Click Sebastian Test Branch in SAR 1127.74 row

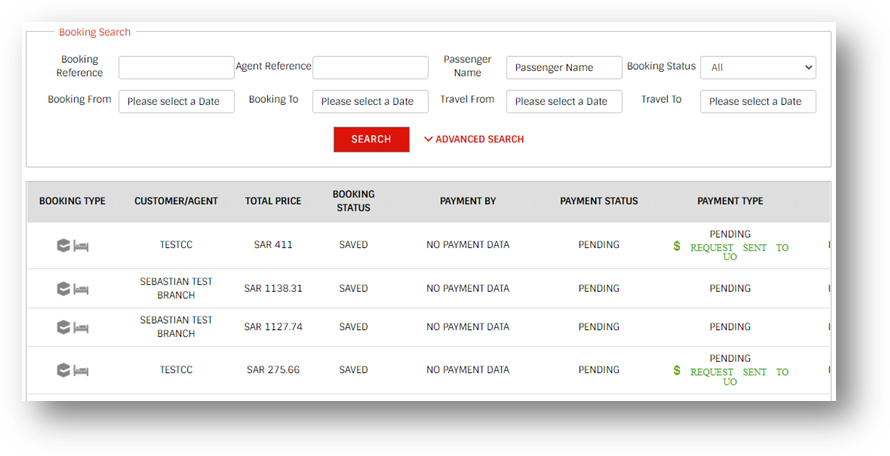(176, 327)
